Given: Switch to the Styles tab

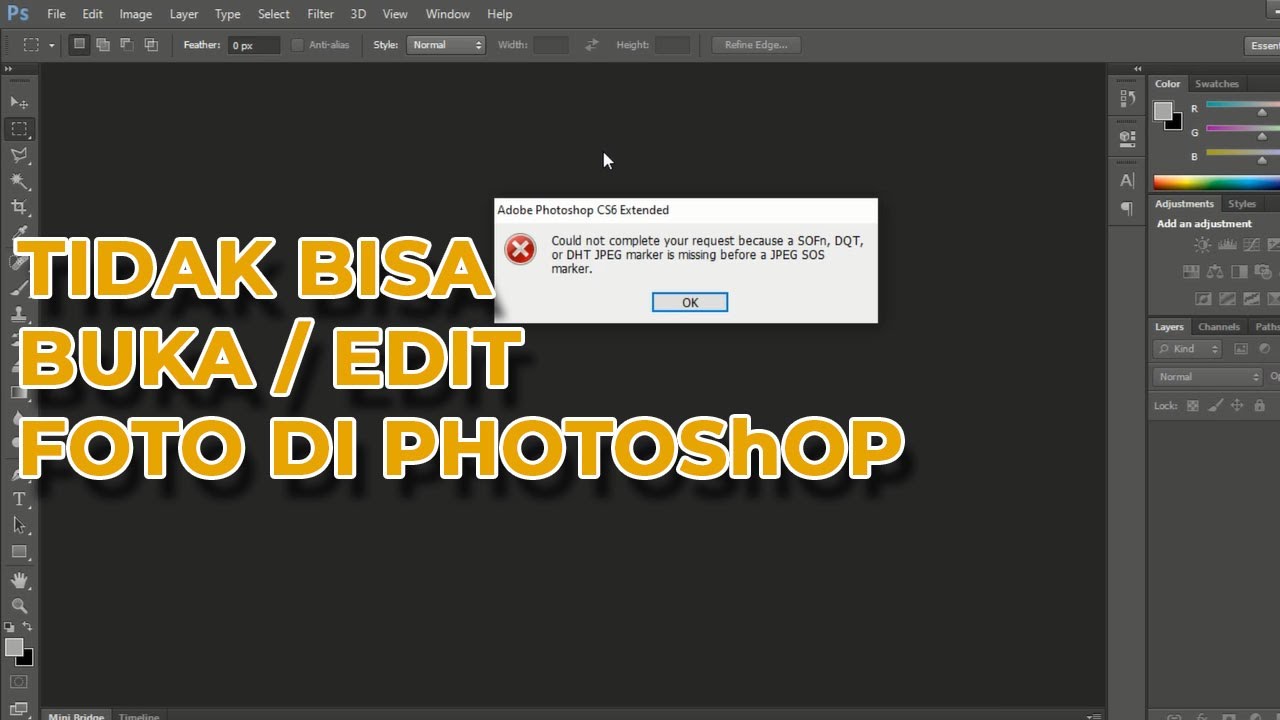Looking at the screenshot, I should pyautogui.click(x=1242, y=204).
